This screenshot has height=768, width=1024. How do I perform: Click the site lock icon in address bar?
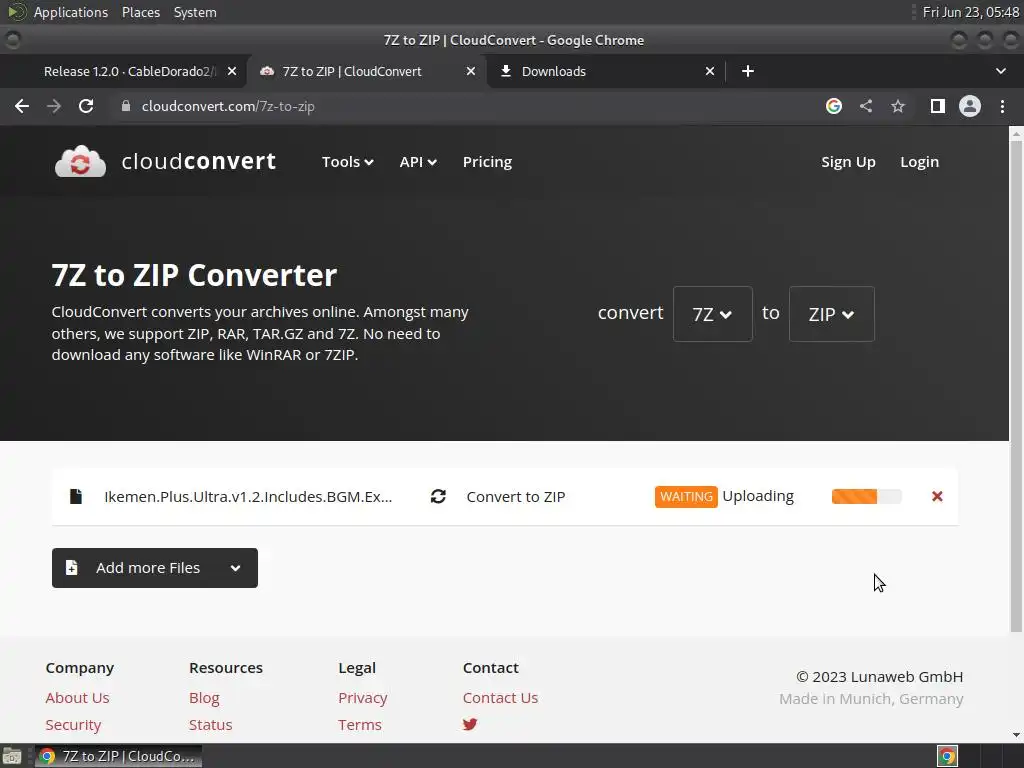(126, 106)
